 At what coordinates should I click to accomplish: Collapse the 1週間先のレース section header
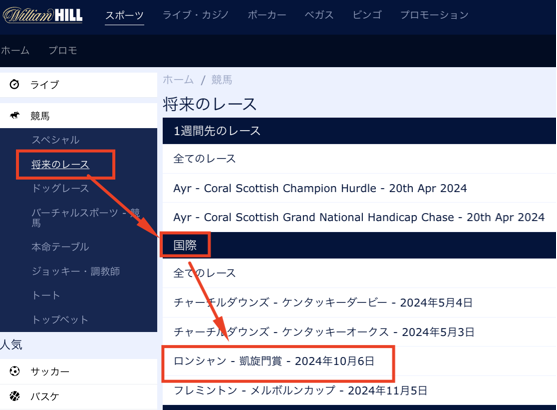pyautogui.click(x=359, y=131)
